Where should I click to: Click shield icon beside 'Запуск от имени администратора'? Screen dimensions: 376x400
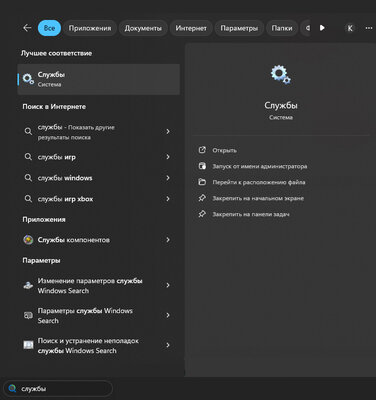[202, 166]
